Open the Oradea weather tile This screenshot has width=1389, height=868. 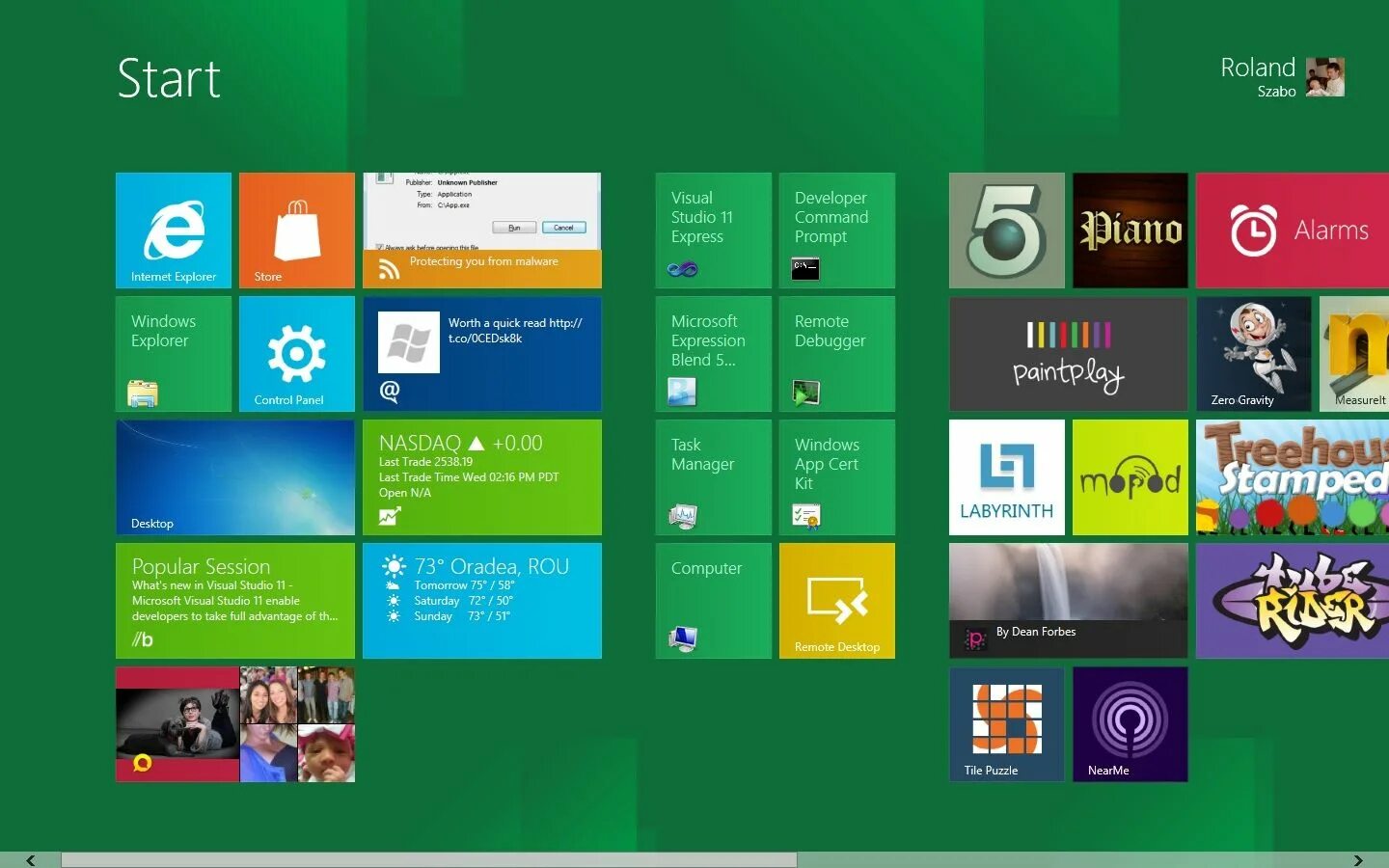click(x=482, y=601)
